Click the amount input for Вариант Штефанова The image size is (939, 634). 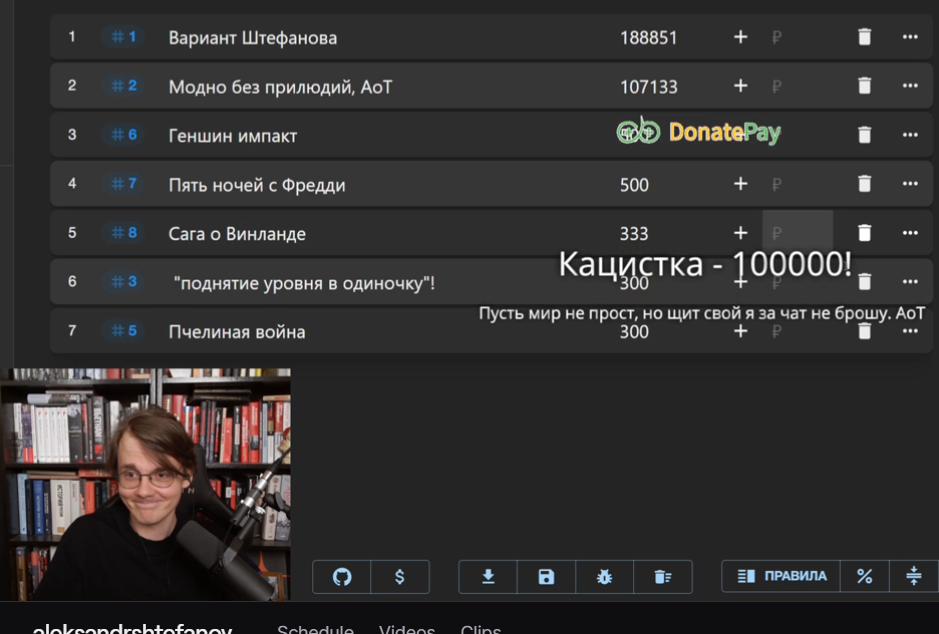tap(798, 37)
